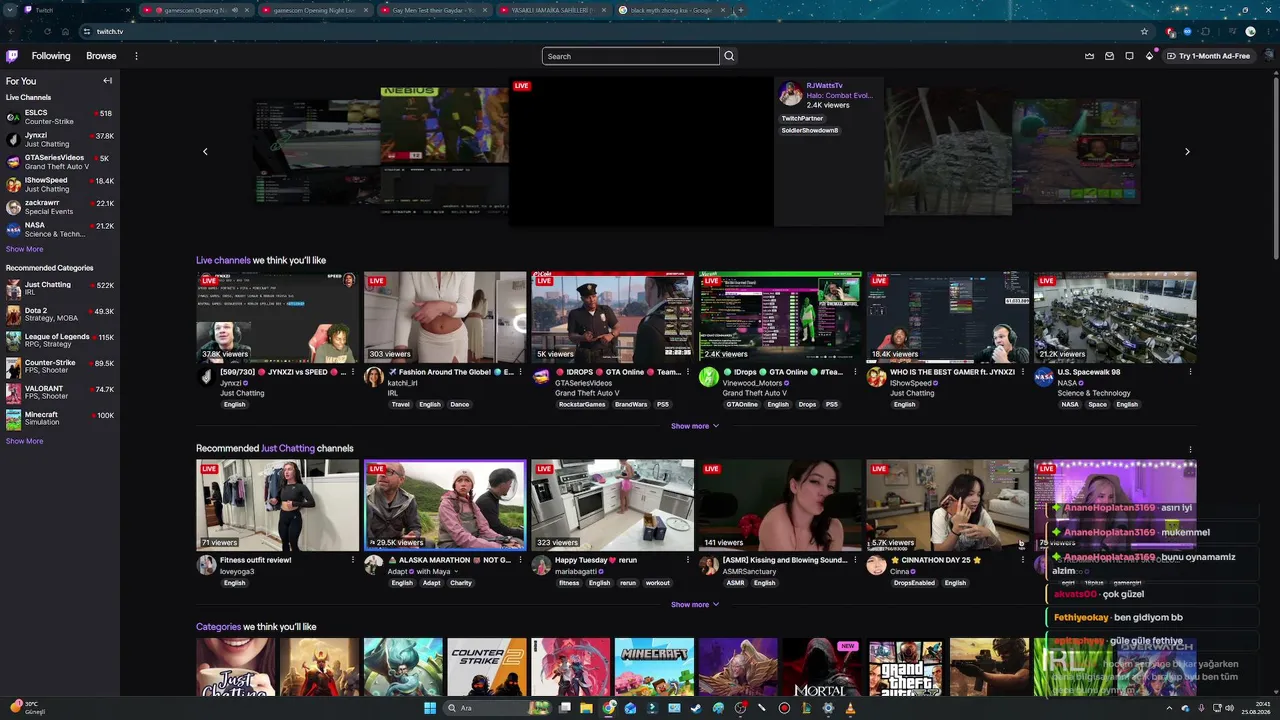
Task: Open options for U.S. Spacewalk 98 stream
Action: pos(1190,372)
